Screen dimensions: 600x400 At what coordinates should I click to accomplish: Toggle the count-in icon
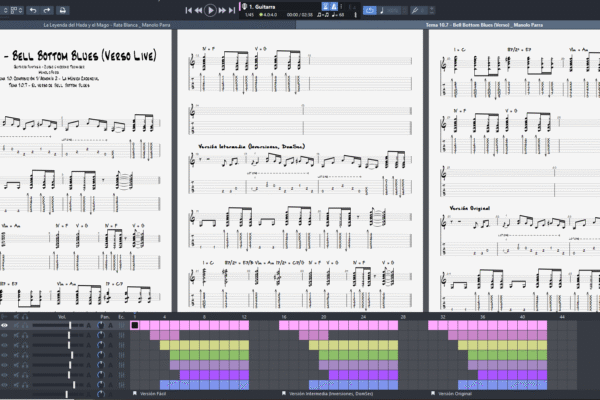pyautogui.click(x=325, y=6)
